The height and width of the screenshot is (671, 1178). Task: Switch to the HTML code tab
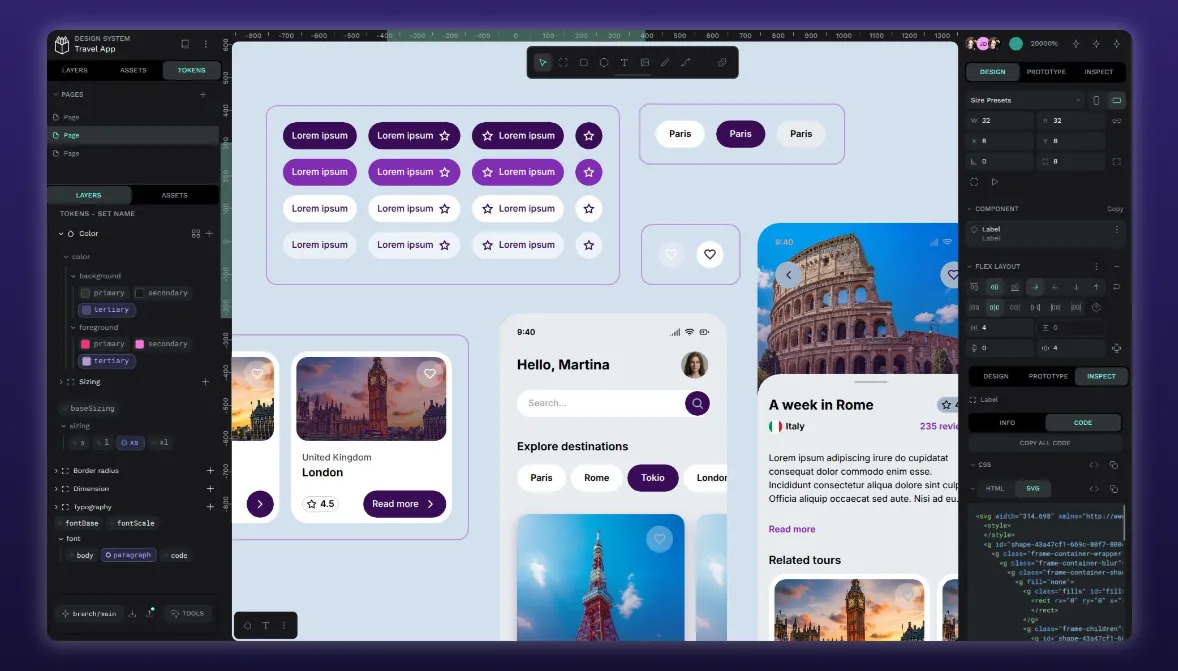point(995,488)
